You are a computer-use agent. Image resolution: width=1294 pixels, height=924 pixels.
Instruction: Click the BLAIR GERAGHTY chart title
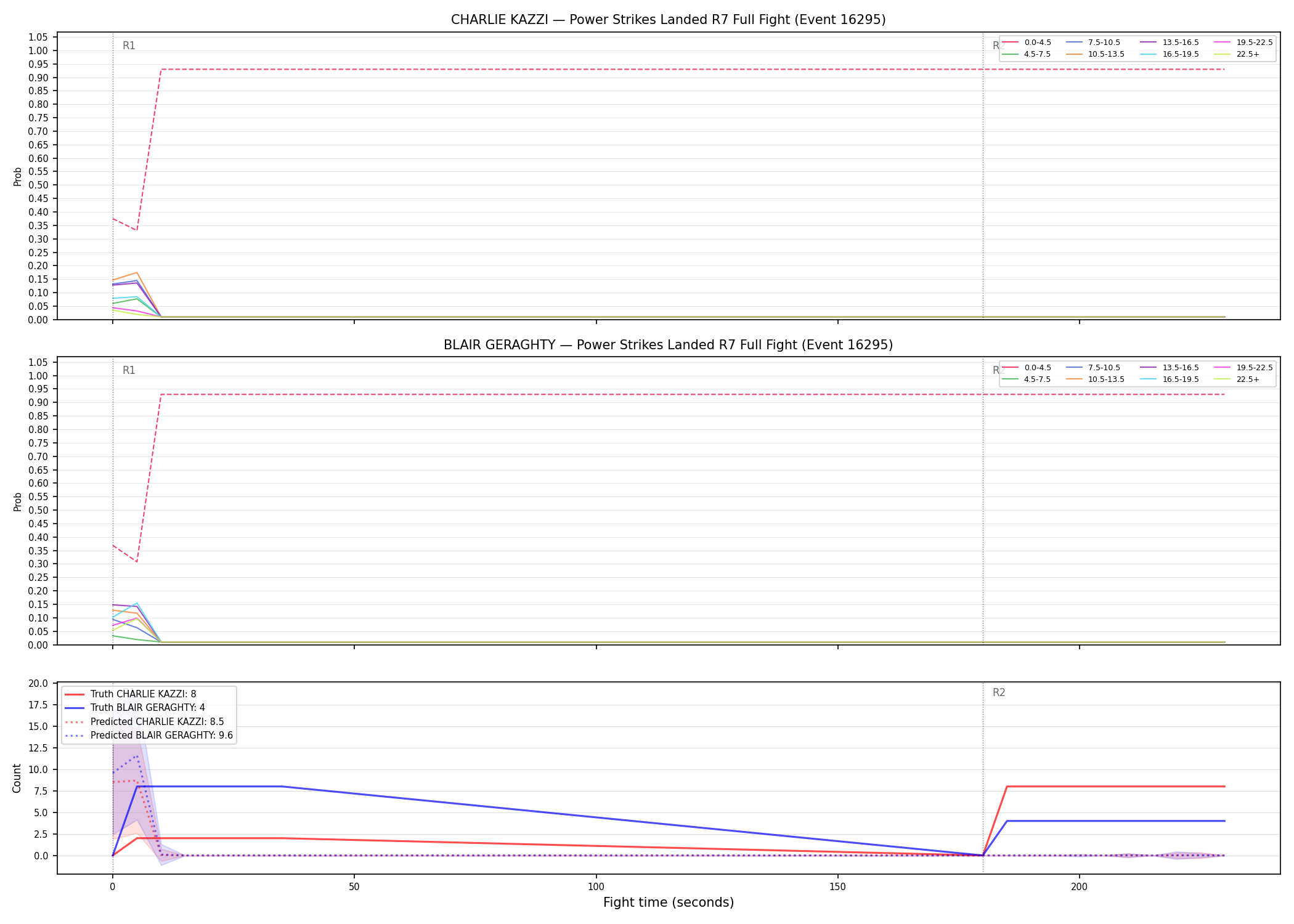click(x=669, y=345)
